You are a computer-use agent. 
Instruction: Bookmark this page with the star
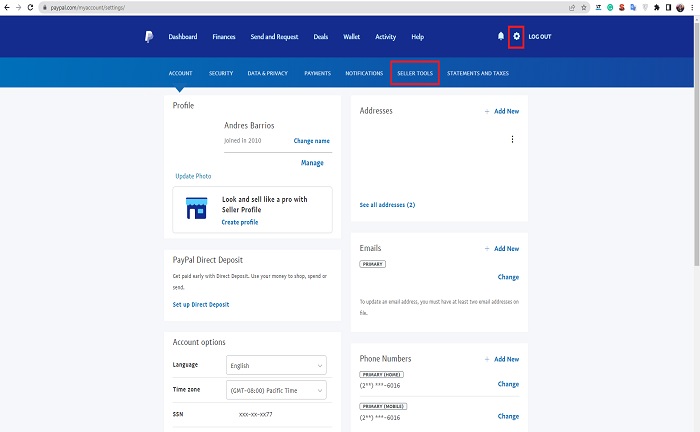point(583,8)
